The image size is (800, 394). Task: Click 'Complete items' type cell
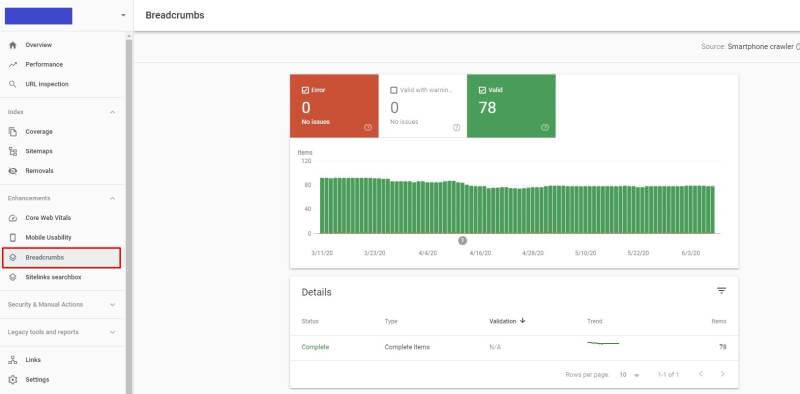point(407,347)
